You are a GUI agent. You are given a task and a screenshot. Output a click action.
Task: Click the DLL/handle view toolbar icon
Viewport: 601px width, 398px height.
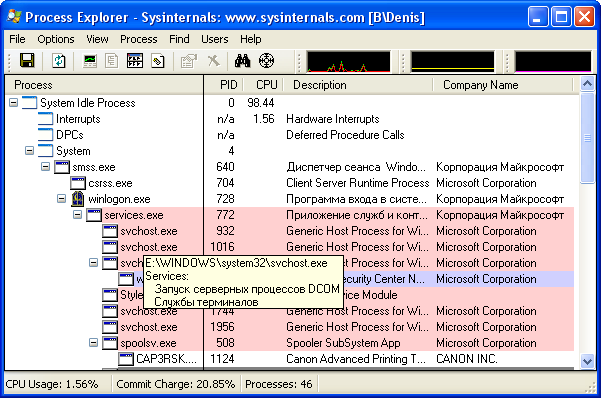coord(158,61)
